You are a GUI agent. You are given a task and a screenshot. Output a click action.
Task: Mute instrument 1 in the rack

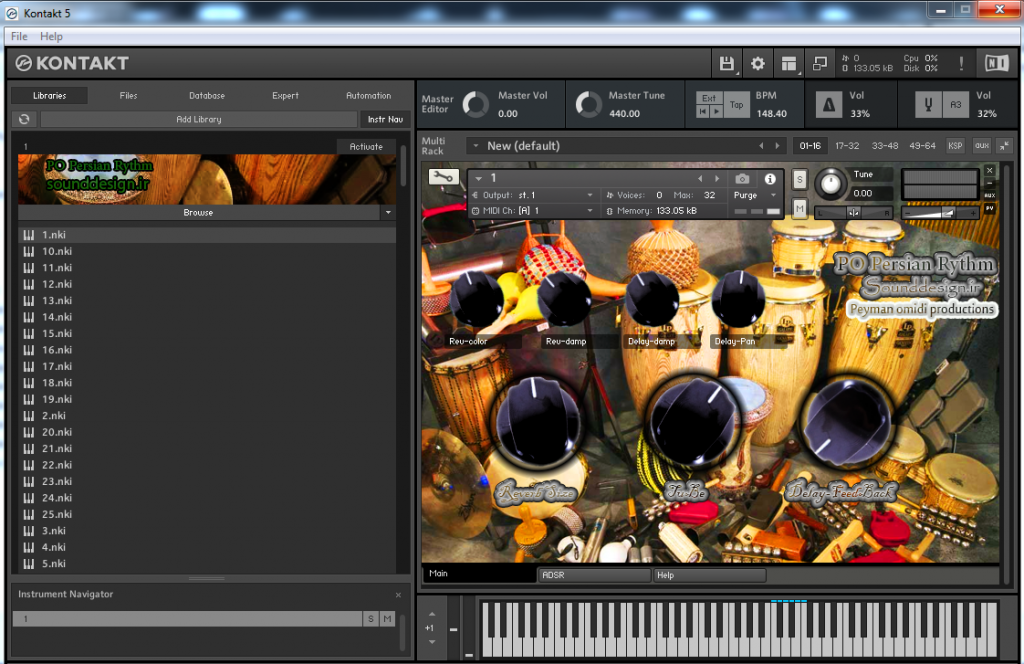(799, 208)
